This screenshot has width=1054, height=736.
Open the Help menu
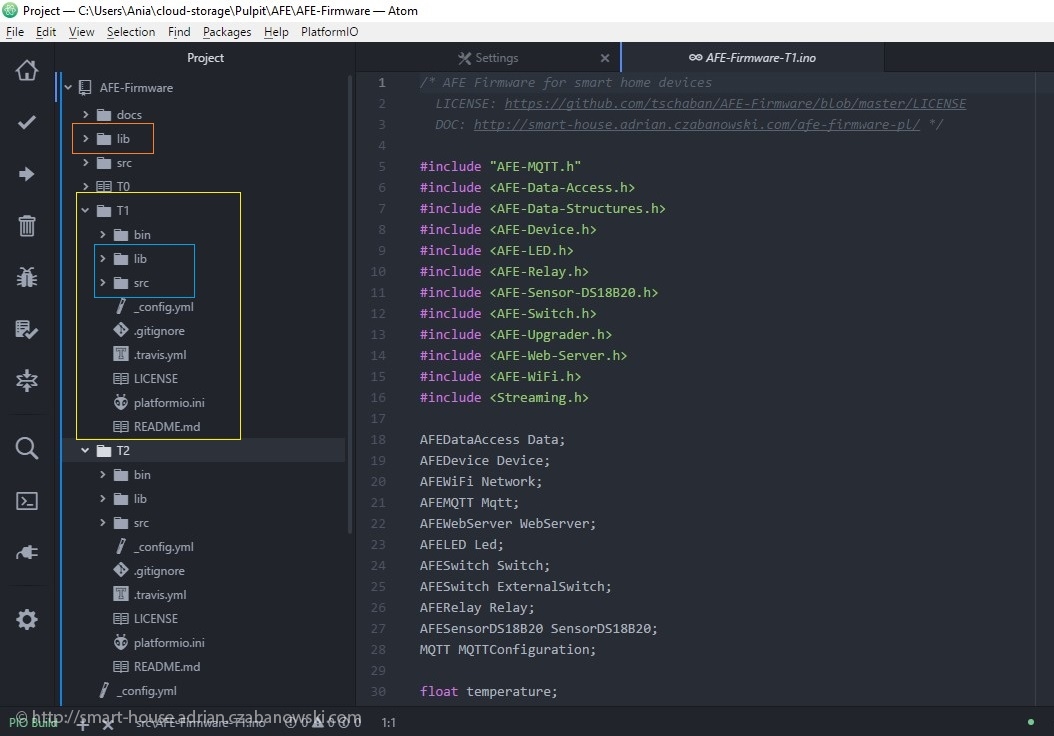[276, 32]
